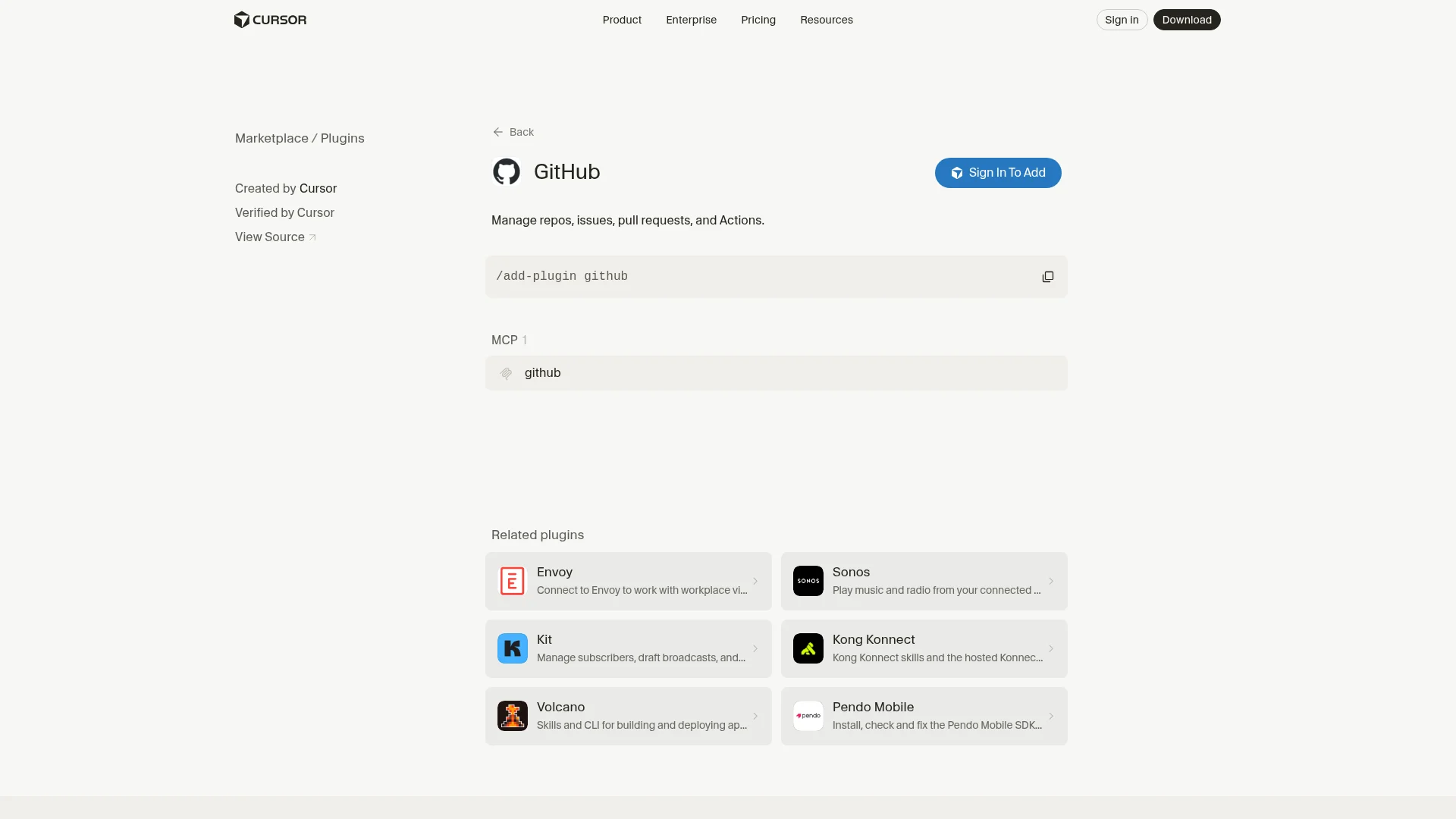
Task: Click the chevron on the Kit card
Action: point(755,648)
